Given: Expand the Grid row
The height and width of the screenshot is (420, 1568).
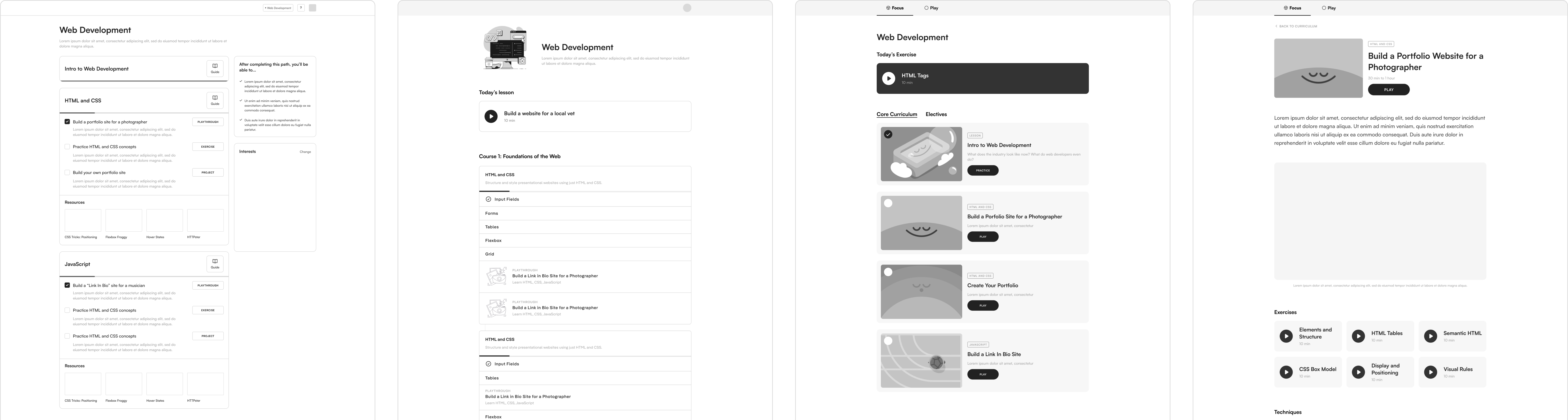Looking at the screenshot, I should (584, 254).
